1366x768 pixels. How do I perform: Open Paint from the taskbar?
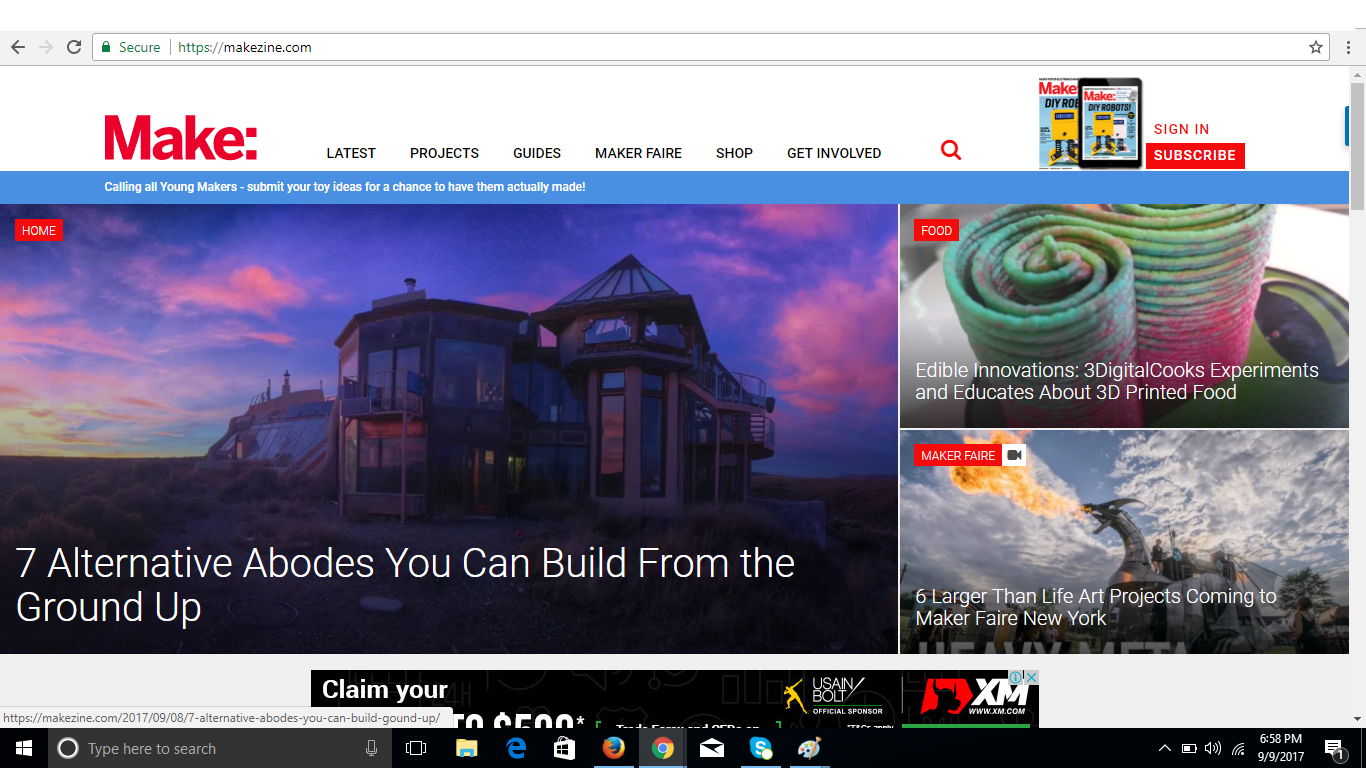pyautogui.click(x=809, y=748)
